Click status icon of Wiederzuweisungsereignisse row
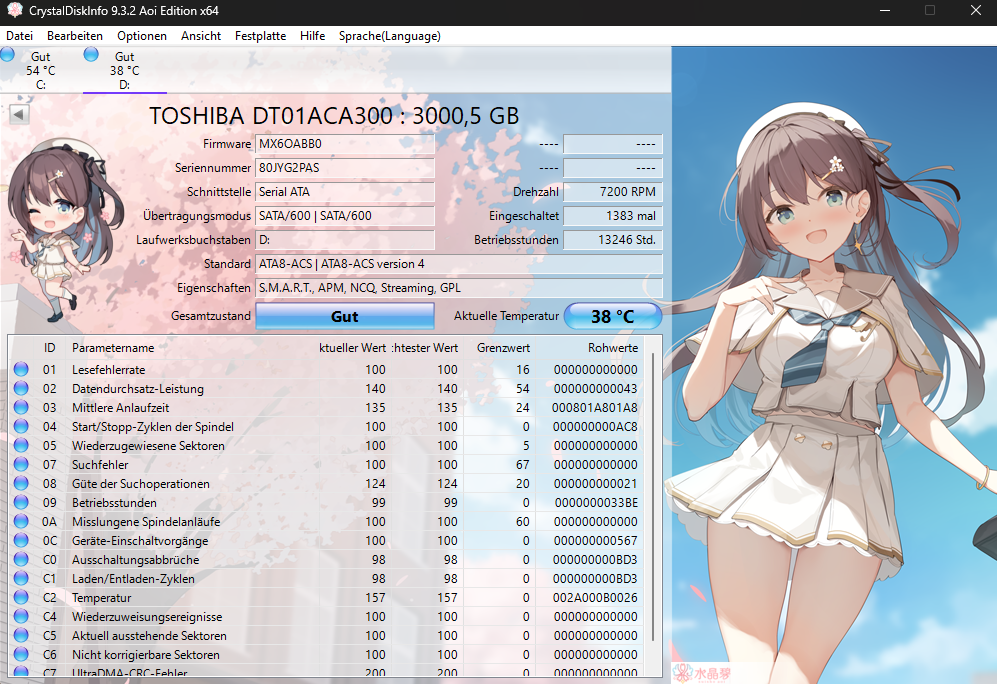The width and height of the screenshot is (997, 684). (21, 617)
